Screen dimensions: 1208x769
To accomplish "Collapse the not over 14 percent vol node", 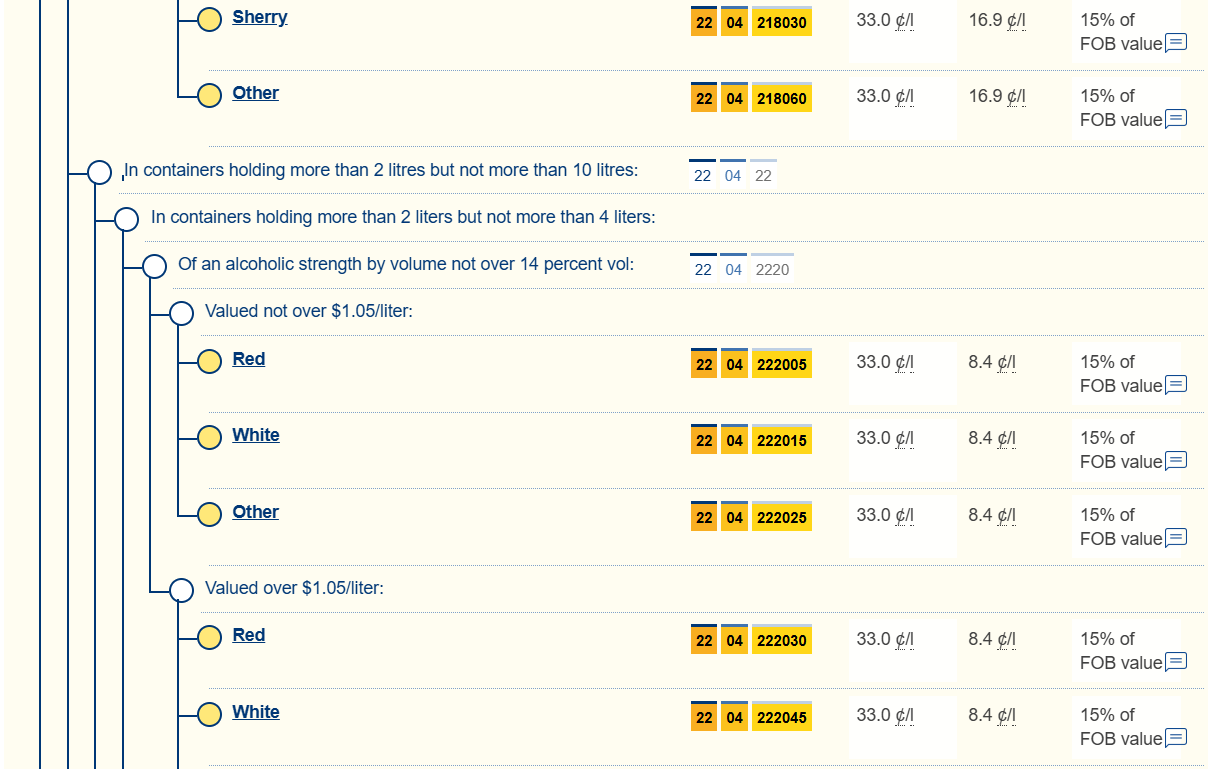I will (x=154, y=266).
